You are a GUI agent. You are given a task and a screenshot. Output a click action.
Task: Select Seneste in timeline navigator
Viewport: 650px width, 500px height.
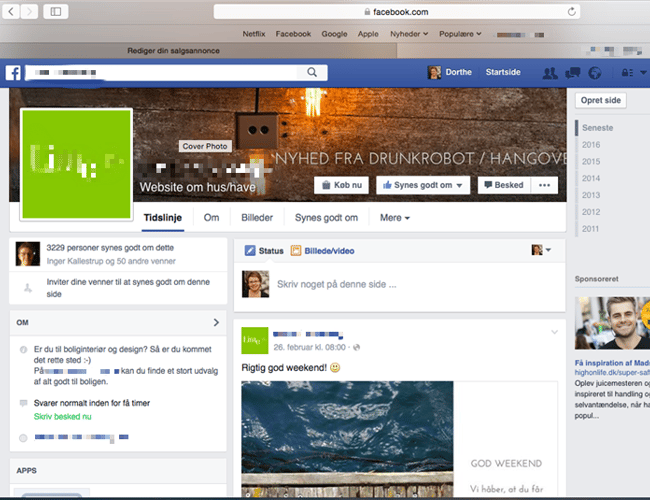click(x=597, y=128)
